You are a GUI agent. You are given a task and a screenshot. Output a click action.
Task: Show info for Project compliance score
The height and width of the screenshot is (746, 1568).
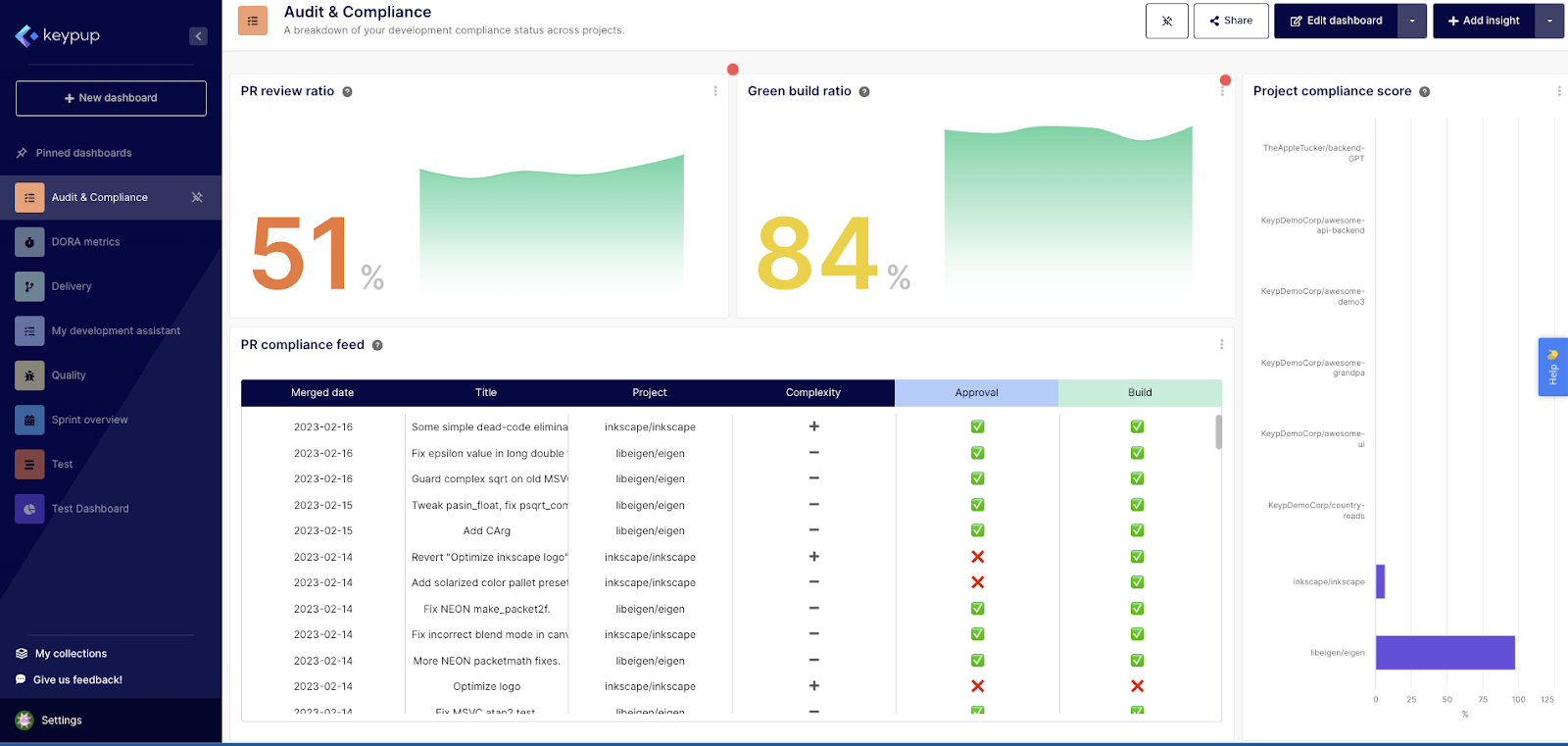(x=1425, y=92)
